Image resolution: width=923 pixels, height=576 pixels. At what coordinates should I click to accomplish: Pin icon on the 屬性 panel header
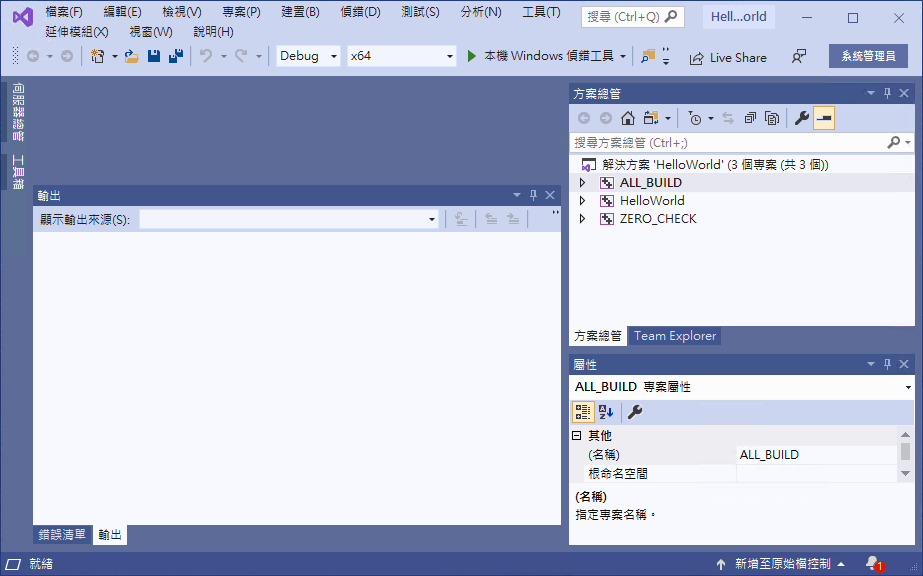(887, 364)
